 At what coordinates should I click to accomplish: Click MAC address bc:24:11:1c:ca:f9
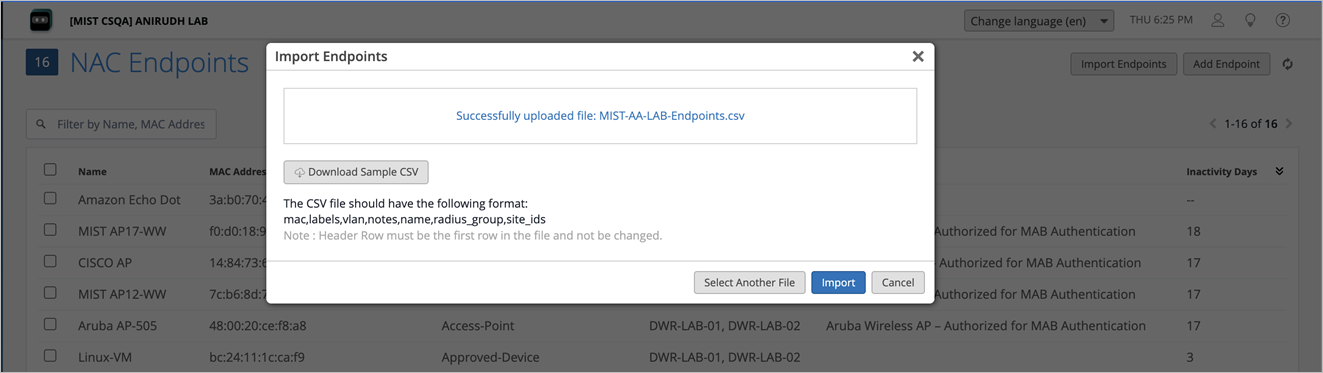click(x=257, y=357)
